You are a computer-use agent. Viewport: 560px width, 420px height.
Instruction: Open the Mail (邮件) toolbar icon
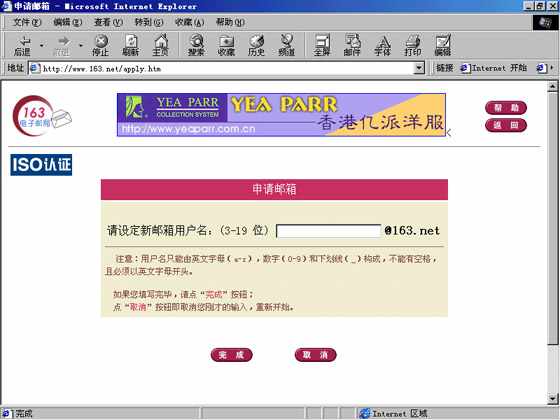352,45
